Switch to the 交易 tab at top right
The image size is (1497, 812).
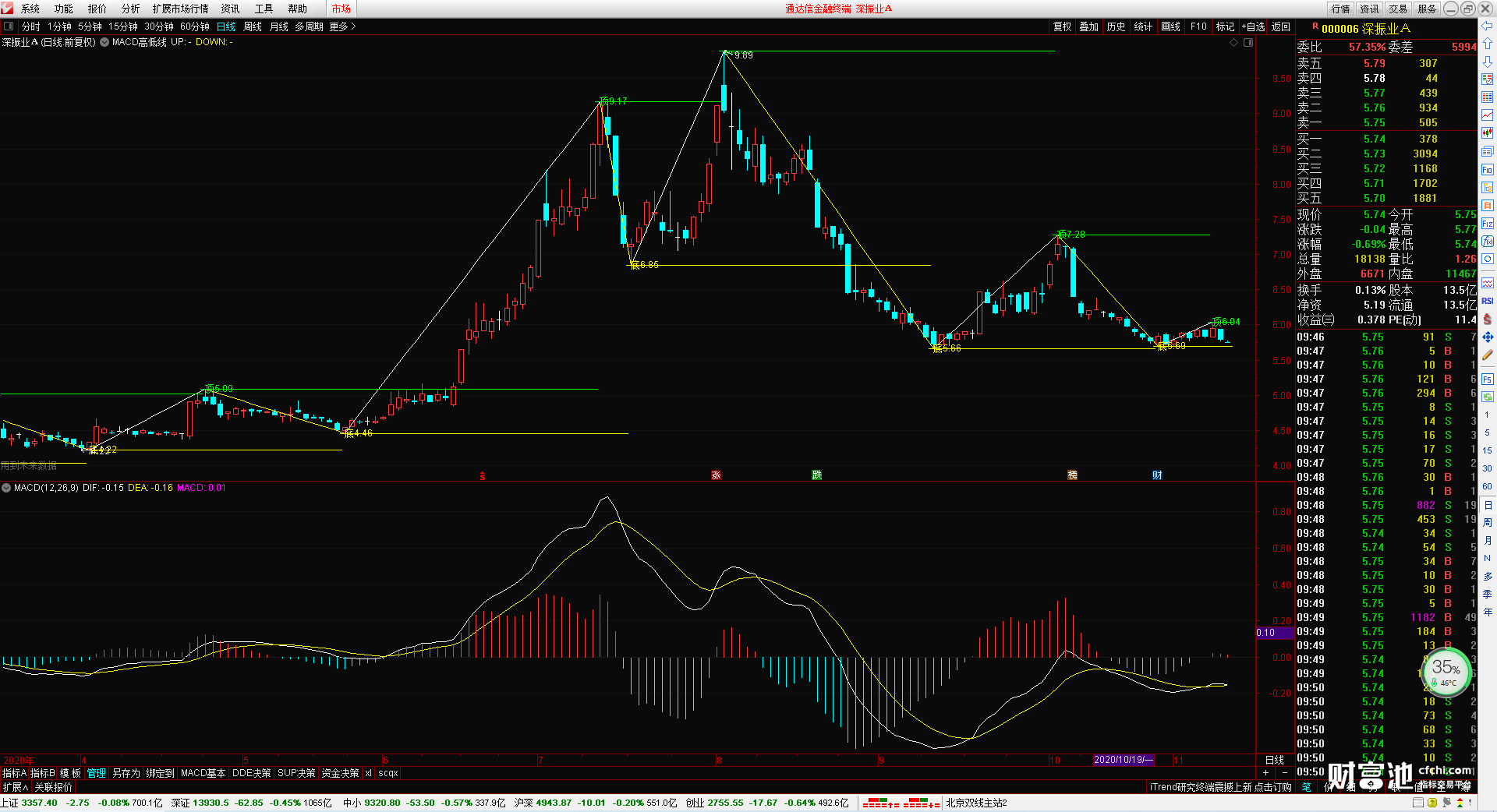(x=1398, y=9)
